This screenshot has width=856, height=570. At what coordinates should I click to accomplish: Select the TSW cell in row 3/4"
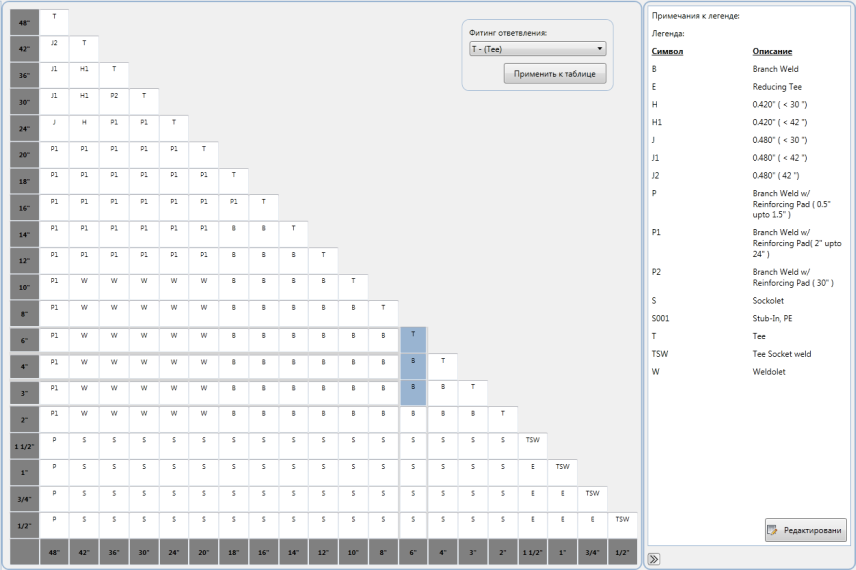[x=593, y=498]
